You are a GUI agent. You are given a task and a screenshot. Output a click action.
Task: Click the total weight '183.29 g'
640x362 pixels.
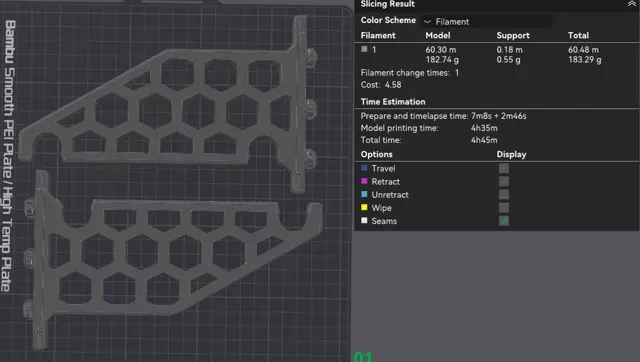584,60
